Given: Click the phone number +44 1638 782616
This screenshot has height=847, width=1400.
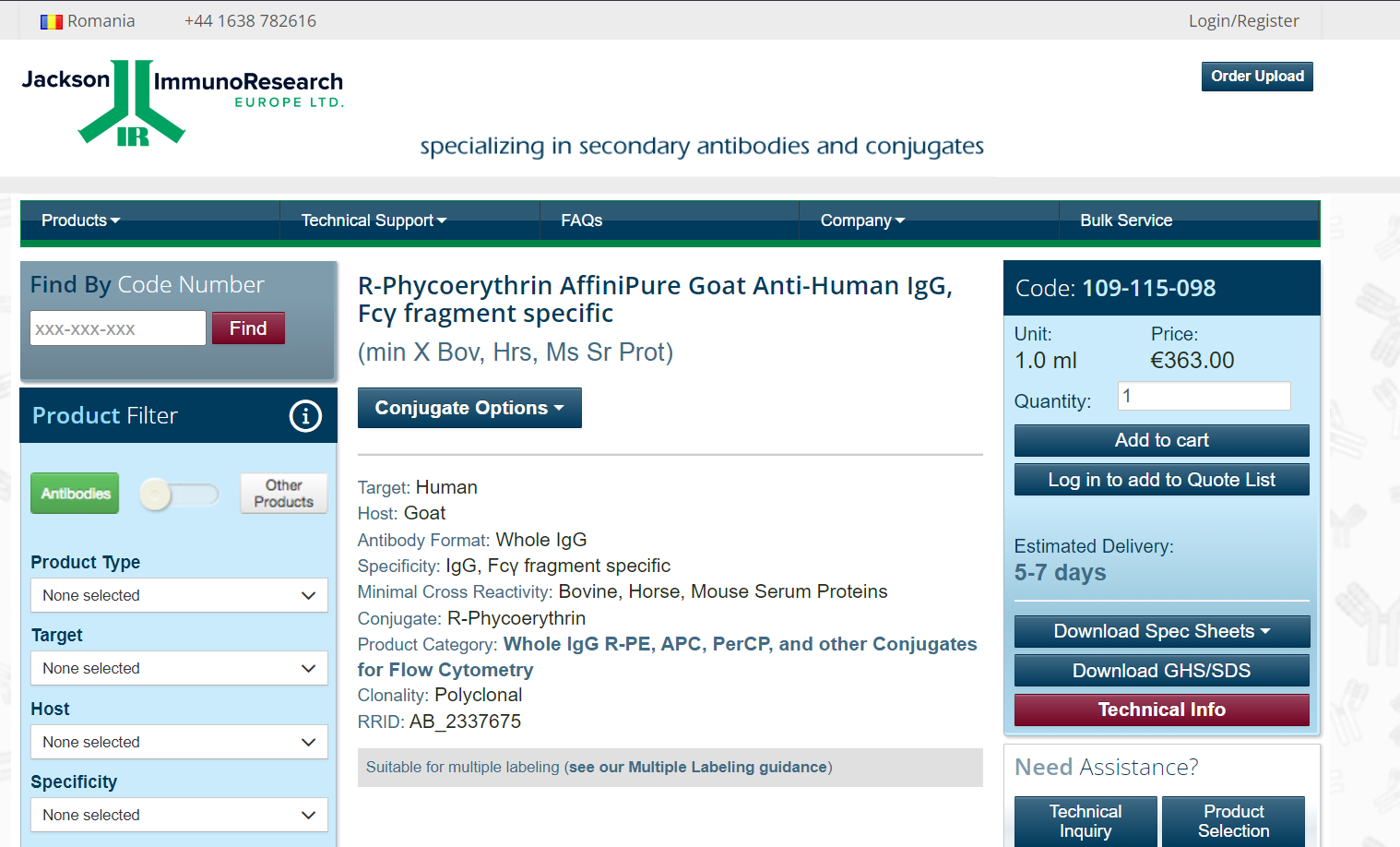Looking at the screenshot, I should point(250,20).
